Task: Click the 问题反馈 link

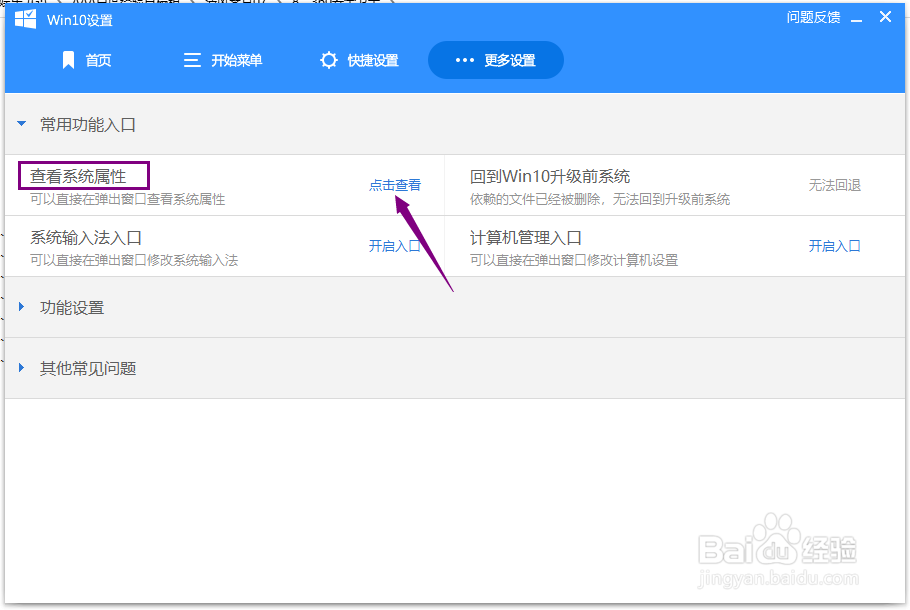Action: (813, 17)
